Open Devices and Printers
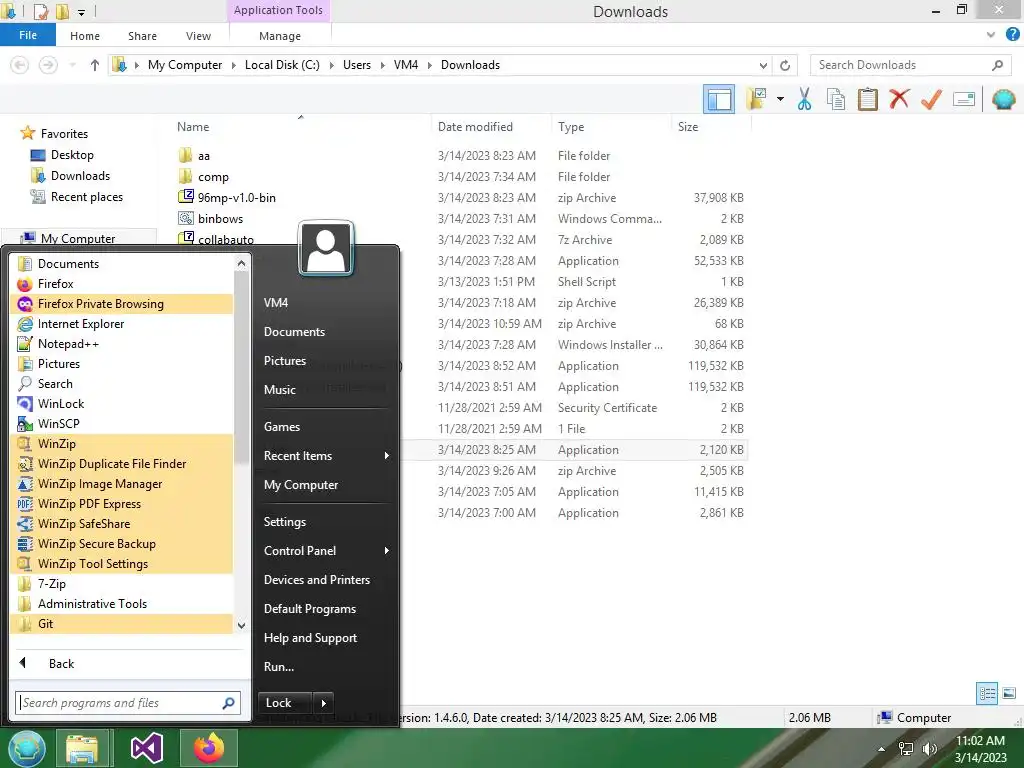 pyautogui.click(x=327, y=580)
